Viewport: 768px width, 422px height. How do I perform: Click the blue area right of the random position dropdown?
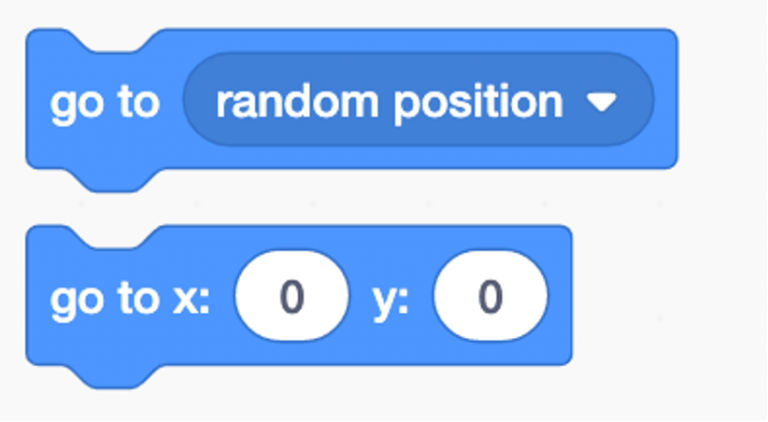tap(665, 100)
